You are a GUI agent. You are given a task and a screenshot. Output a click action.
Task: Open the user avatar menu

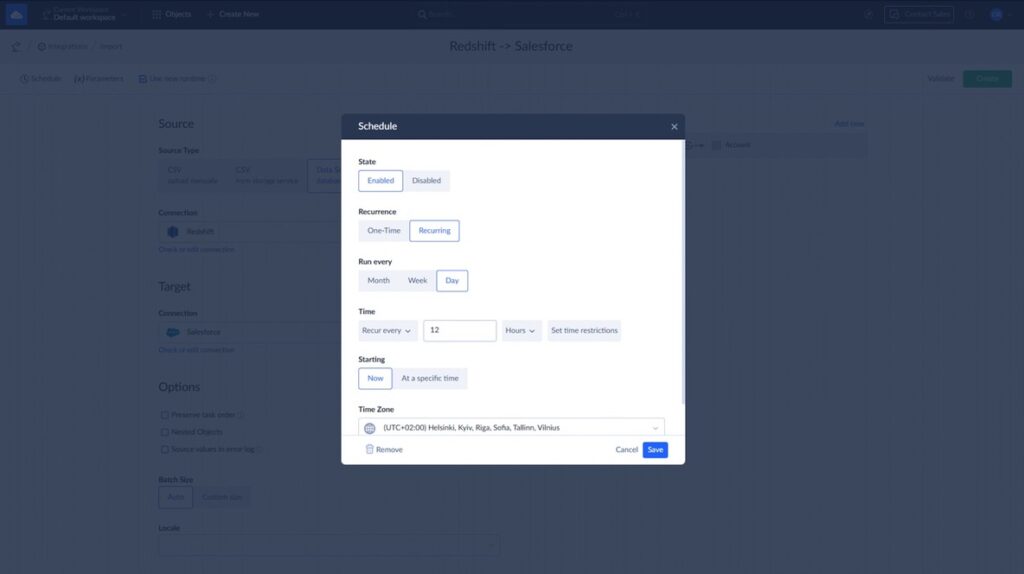pos(997,14)
